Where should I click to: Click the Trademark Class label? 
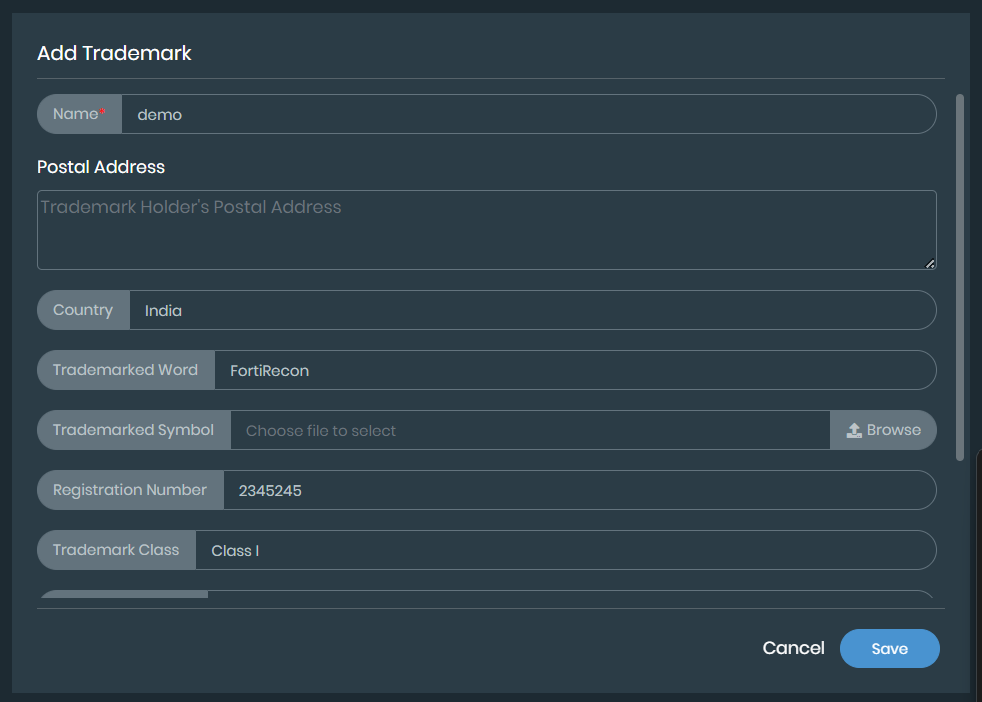[116, 550]
